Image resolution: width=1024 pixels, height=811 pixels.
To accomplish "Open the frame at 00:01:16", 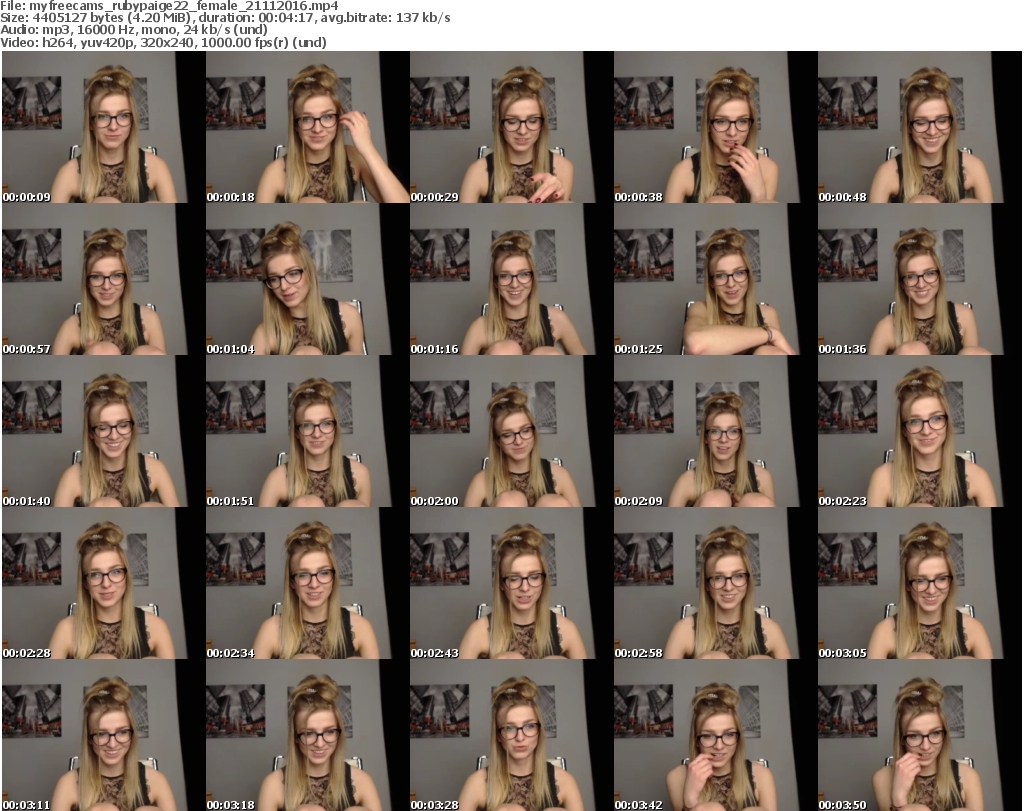I will 512,279.
